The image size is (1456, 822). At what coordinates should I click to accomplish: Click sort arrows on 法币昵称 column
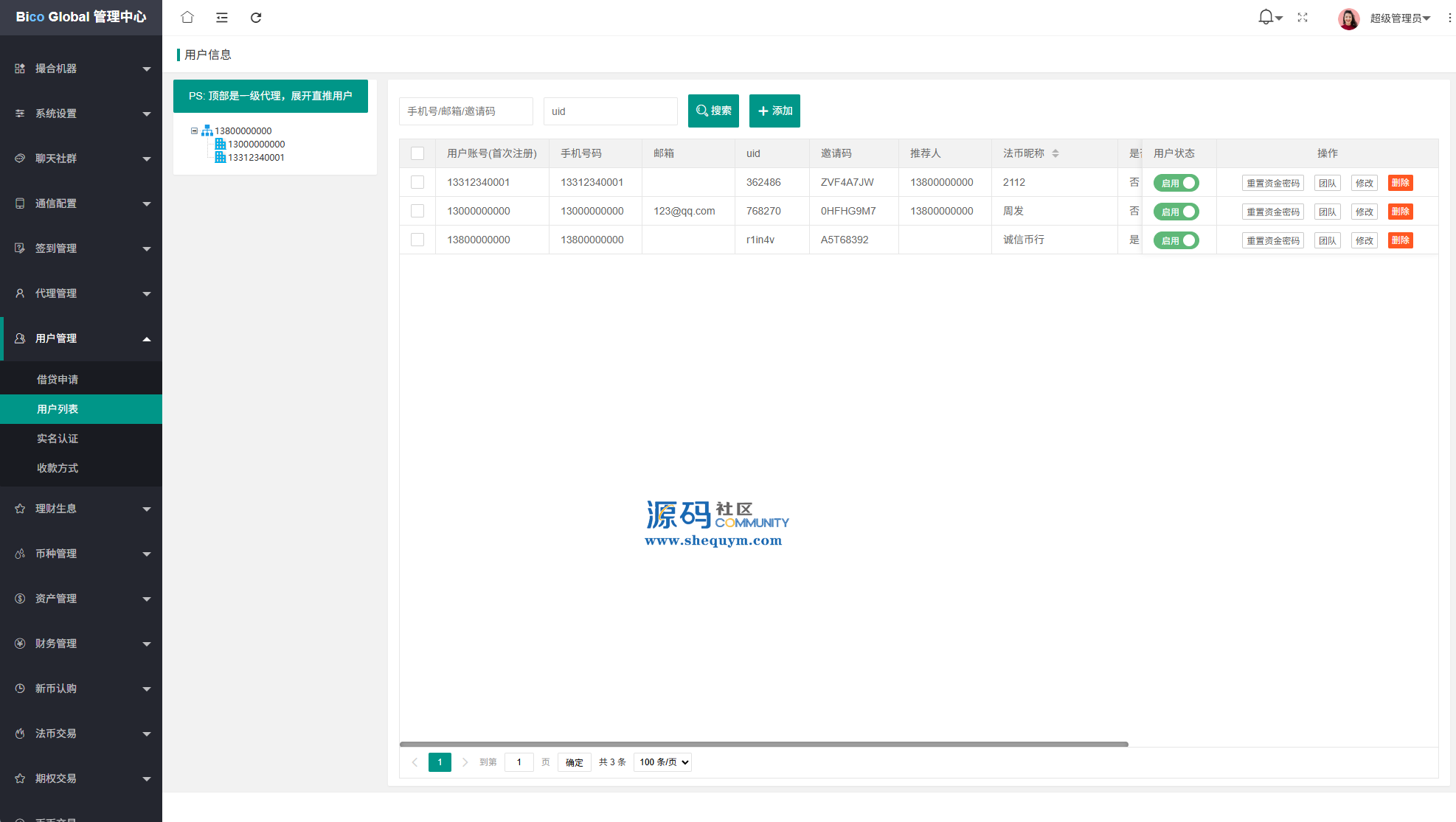pos(1055,153)
